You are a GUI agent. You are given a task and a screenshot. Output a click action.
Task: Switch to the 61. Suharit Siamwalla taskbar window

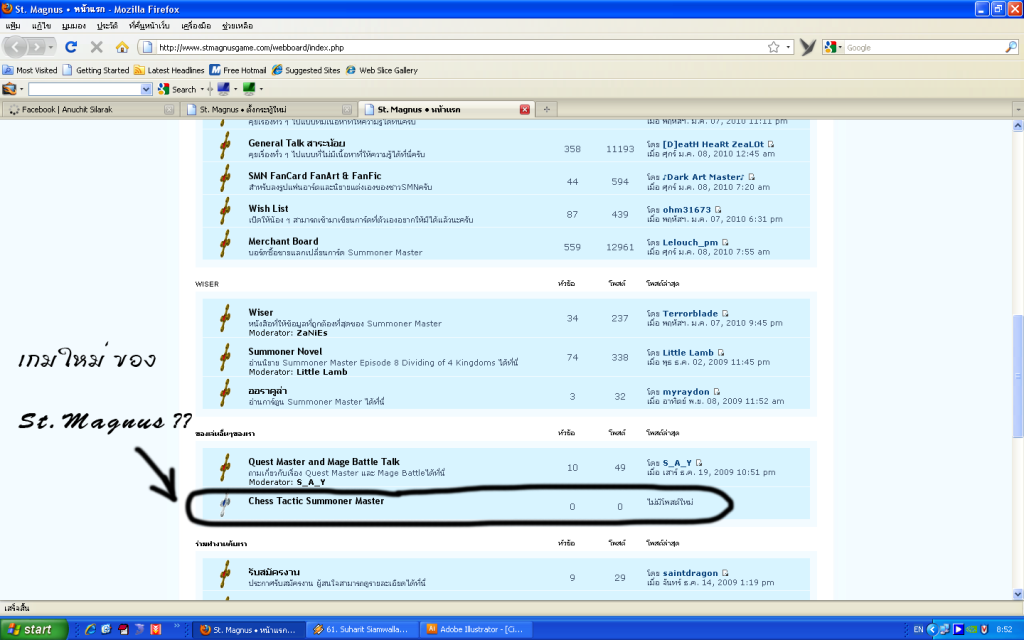point(362,630)
